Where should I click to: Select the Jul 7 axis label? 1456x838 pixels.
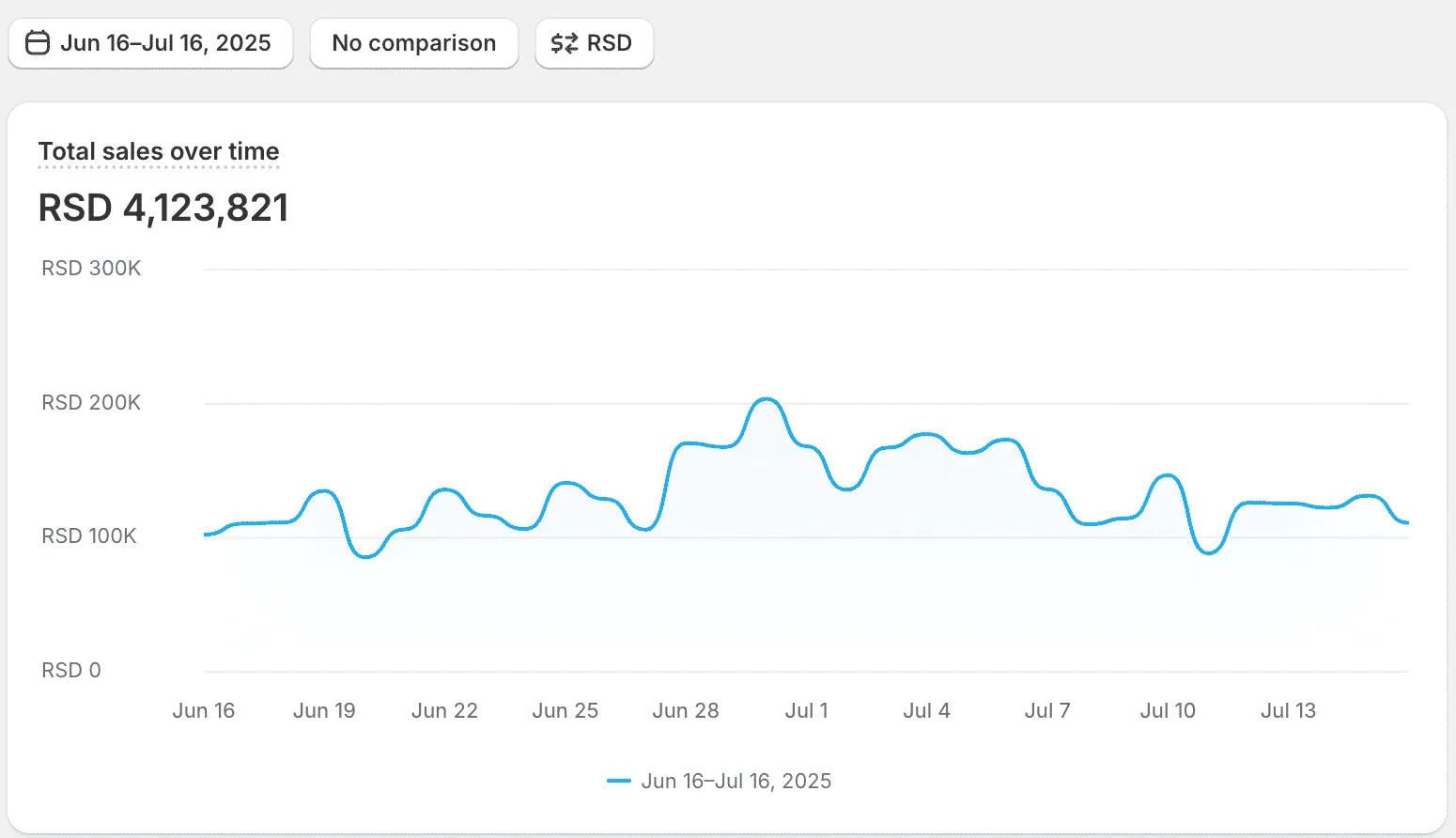(1047, 710)
